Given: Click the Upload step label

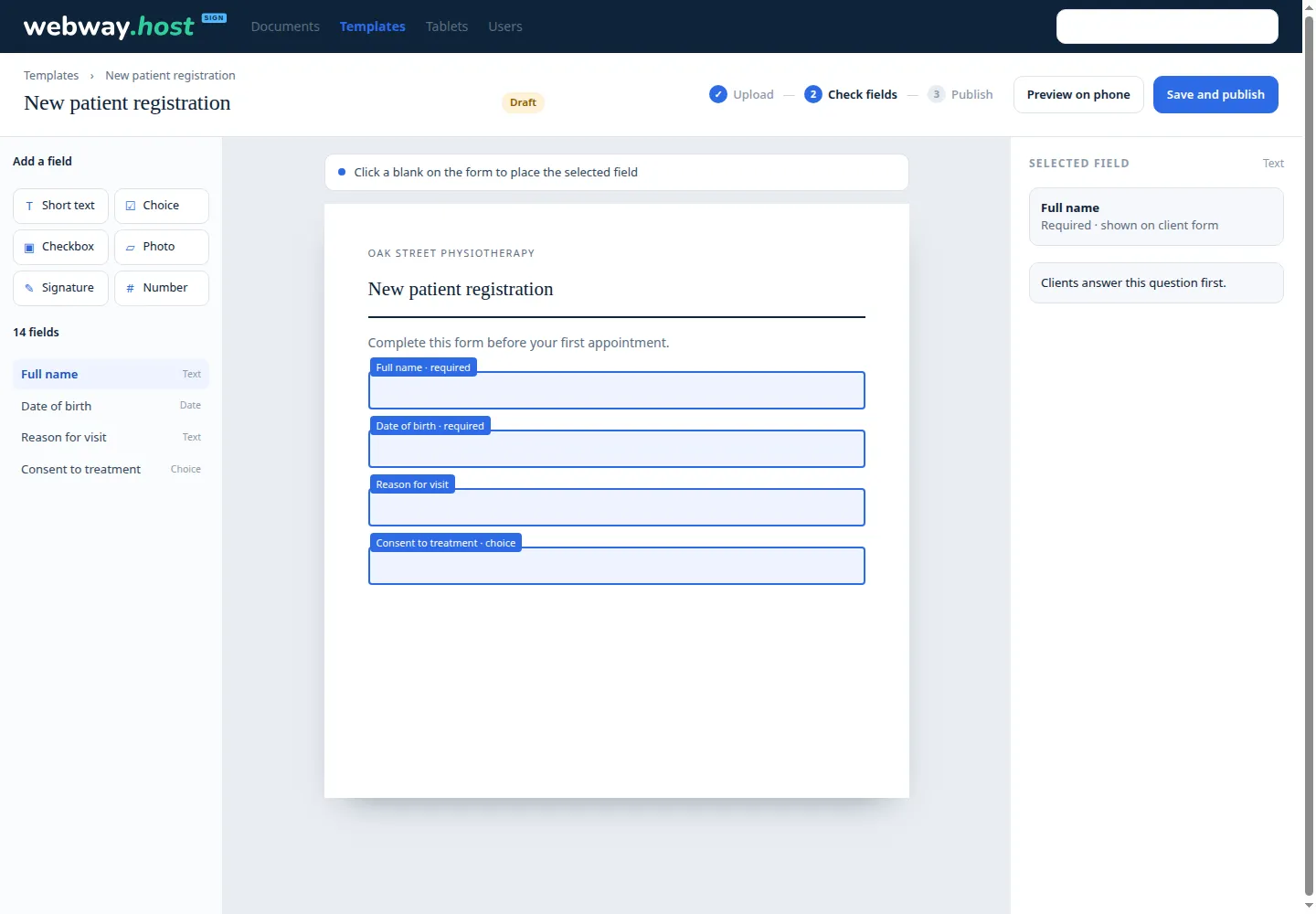Looking at the screenshot, I should [x=753, y=95].
